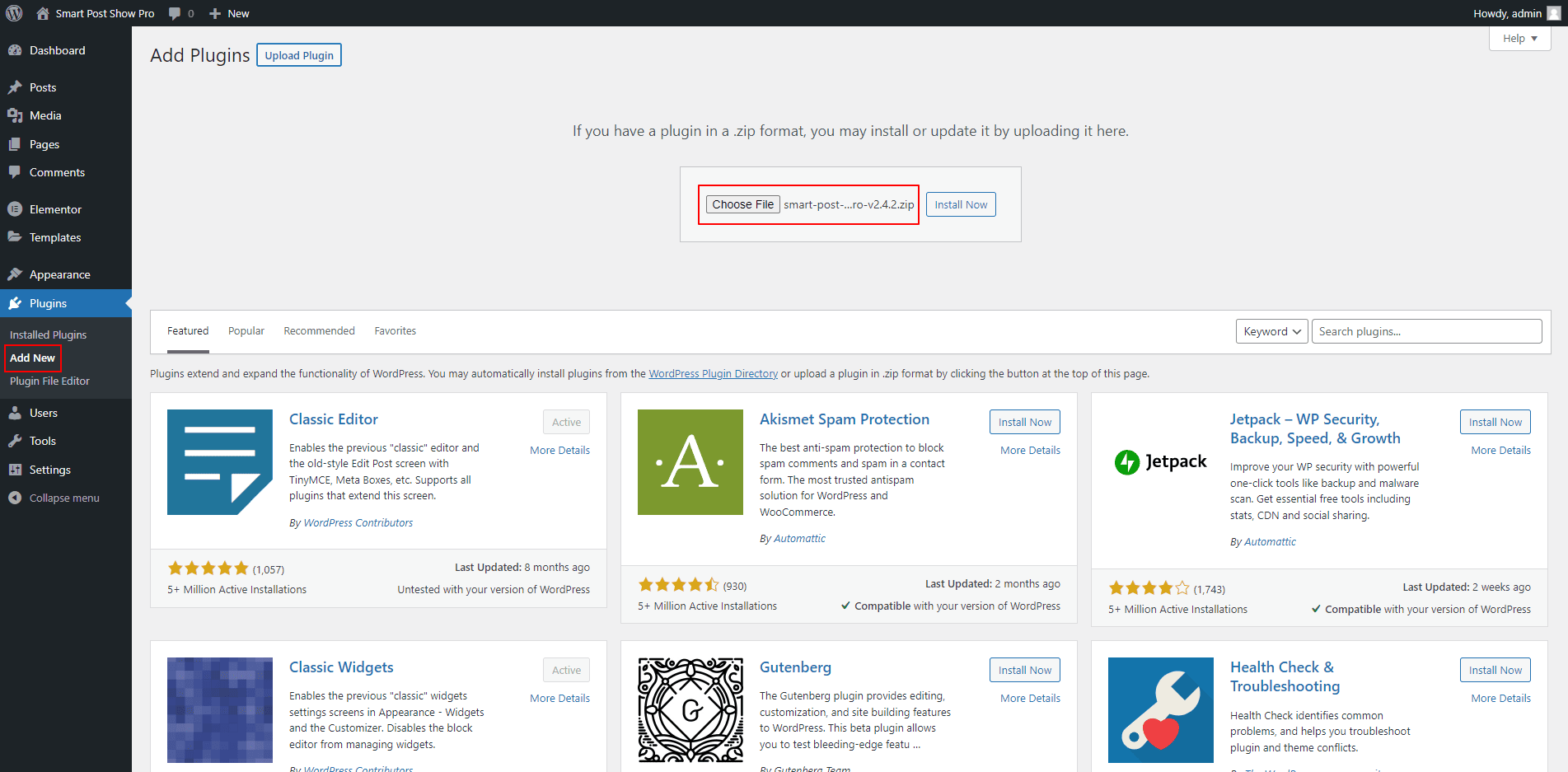Click the Dashboard gauge icon in sidebar
1568x772 pixels.
coord(15,50)
